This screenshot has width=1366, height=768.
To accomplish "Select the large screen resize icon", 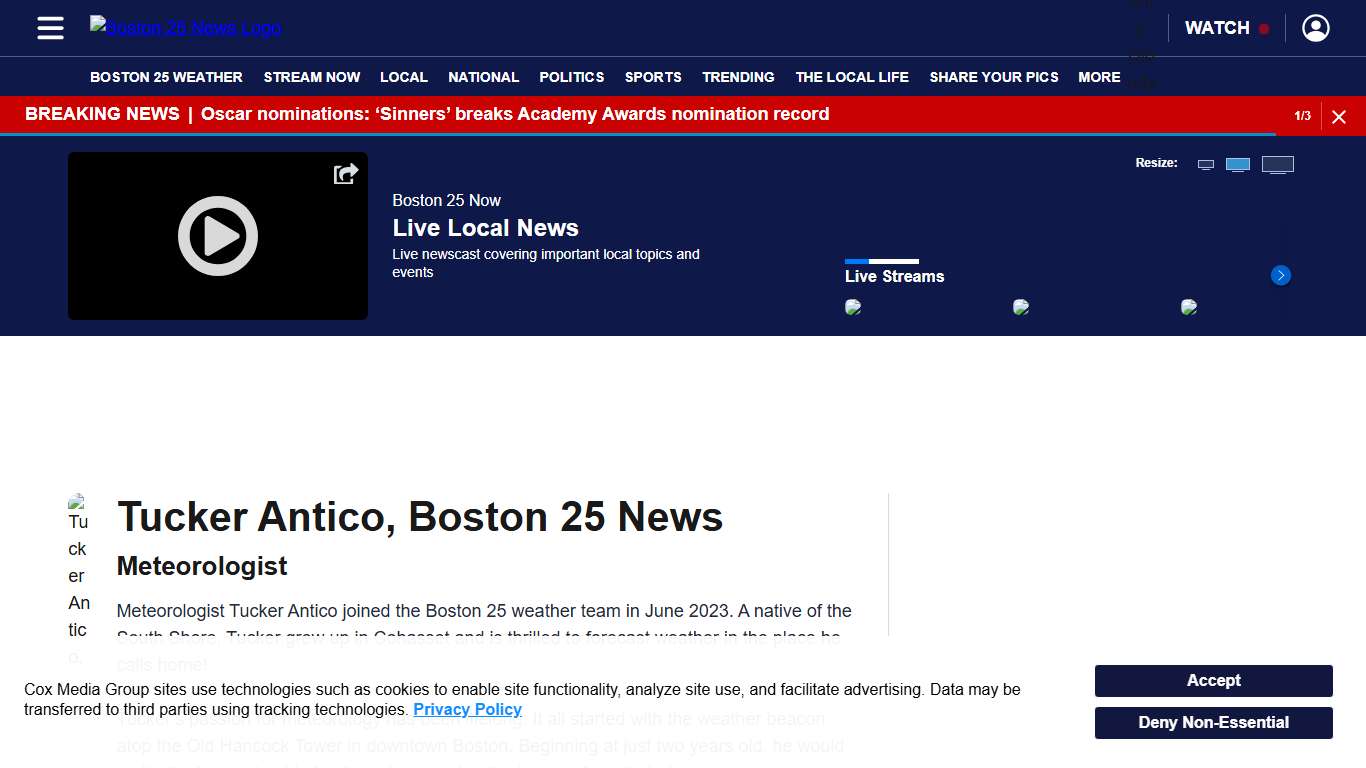I will coord(1278,163).
